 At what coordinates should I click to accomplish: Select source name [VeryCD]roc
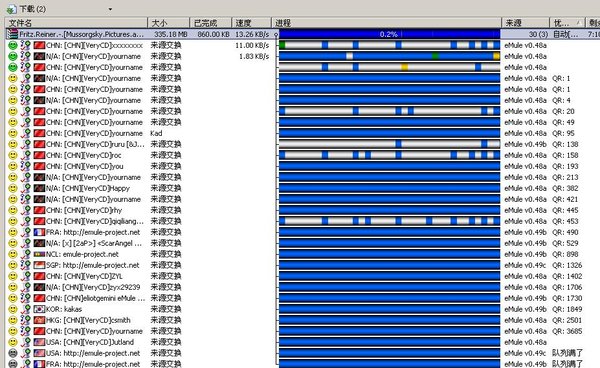84,155
